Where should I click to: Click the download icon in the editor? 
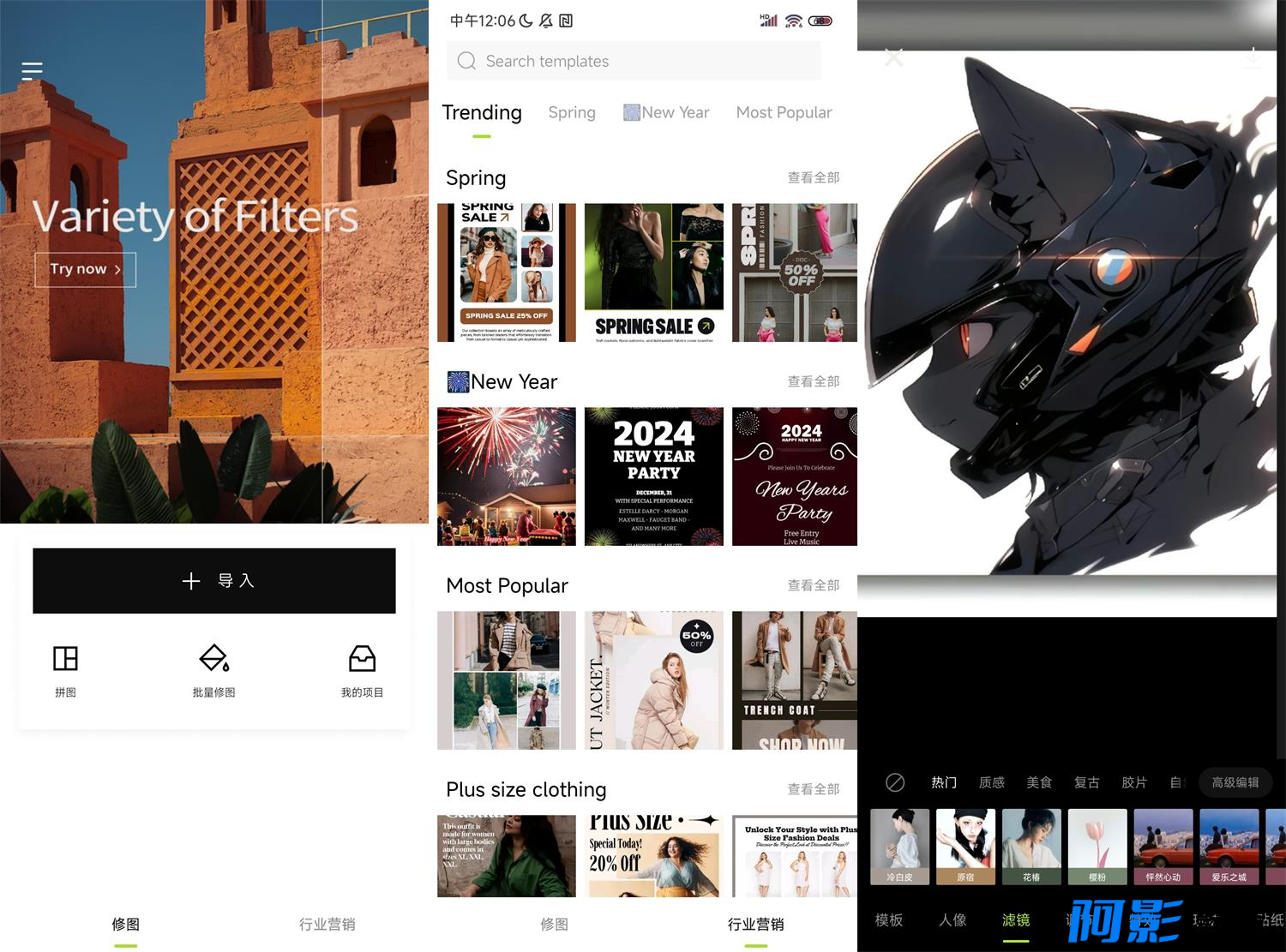pyautogui.click(x=1253, y=58)
